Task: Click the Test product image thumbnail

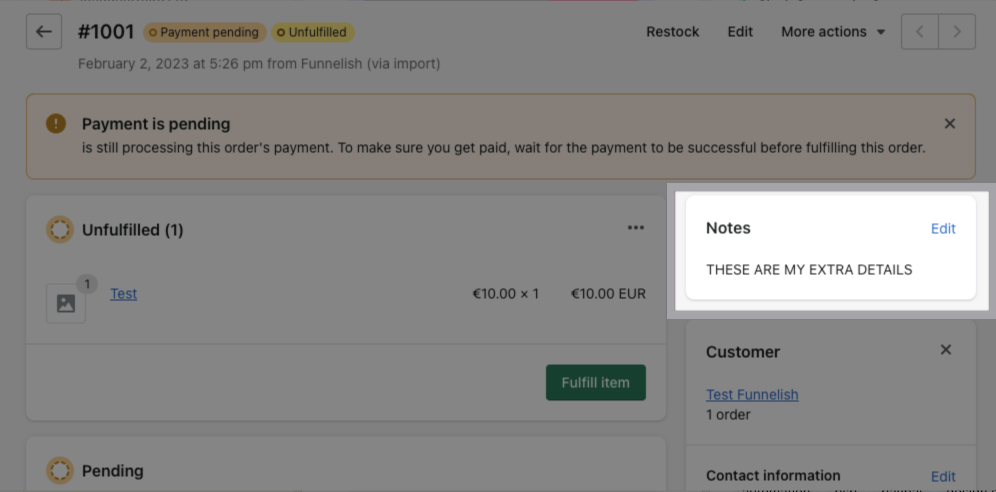Action: coord(66,303)
